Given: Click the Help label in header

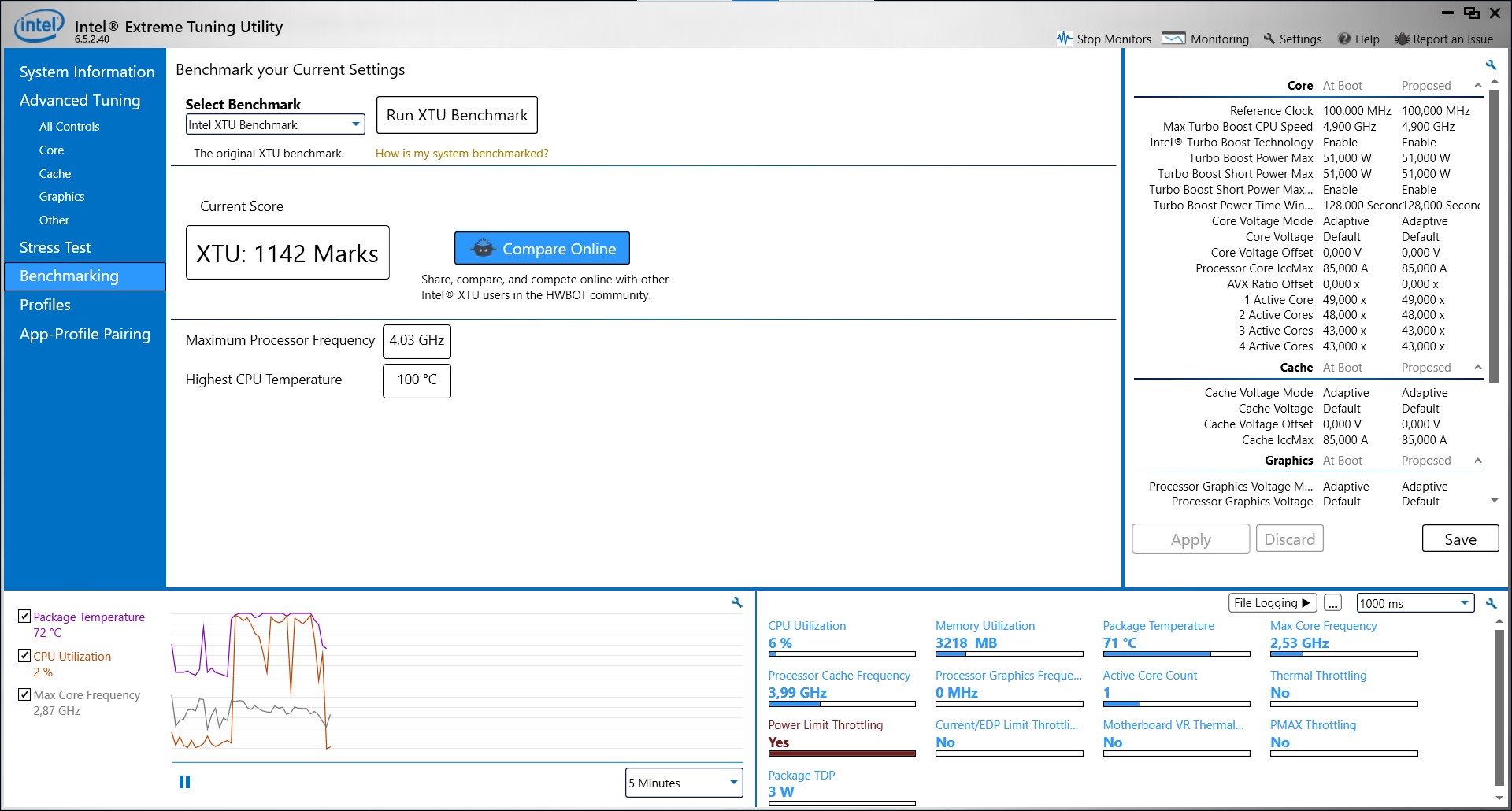Looking at the screenshot, I should (1367, 39).
